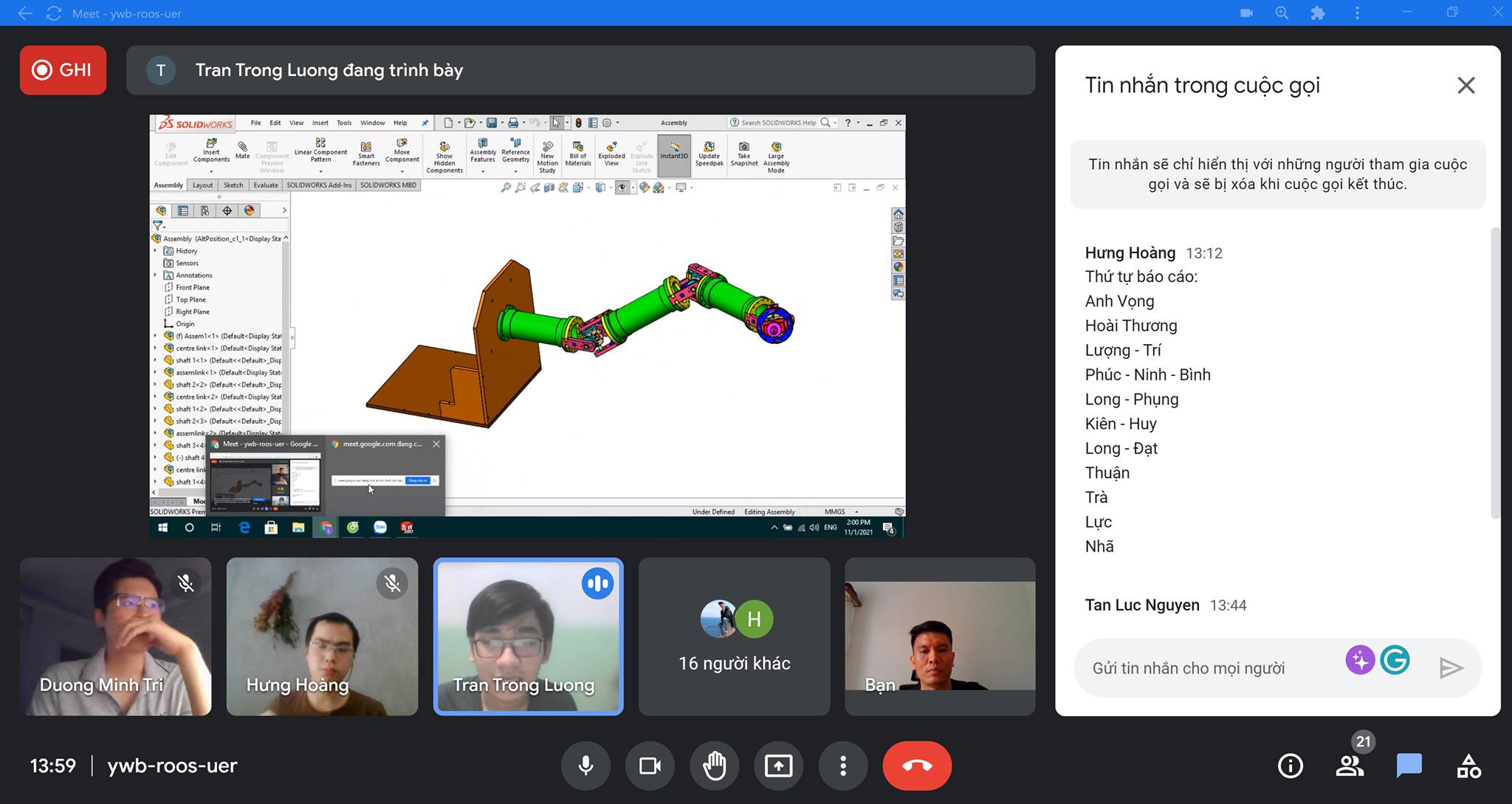Hang up the call
Image resolution: width=1512 pixels, height=804 pixels.
[917, 766]
